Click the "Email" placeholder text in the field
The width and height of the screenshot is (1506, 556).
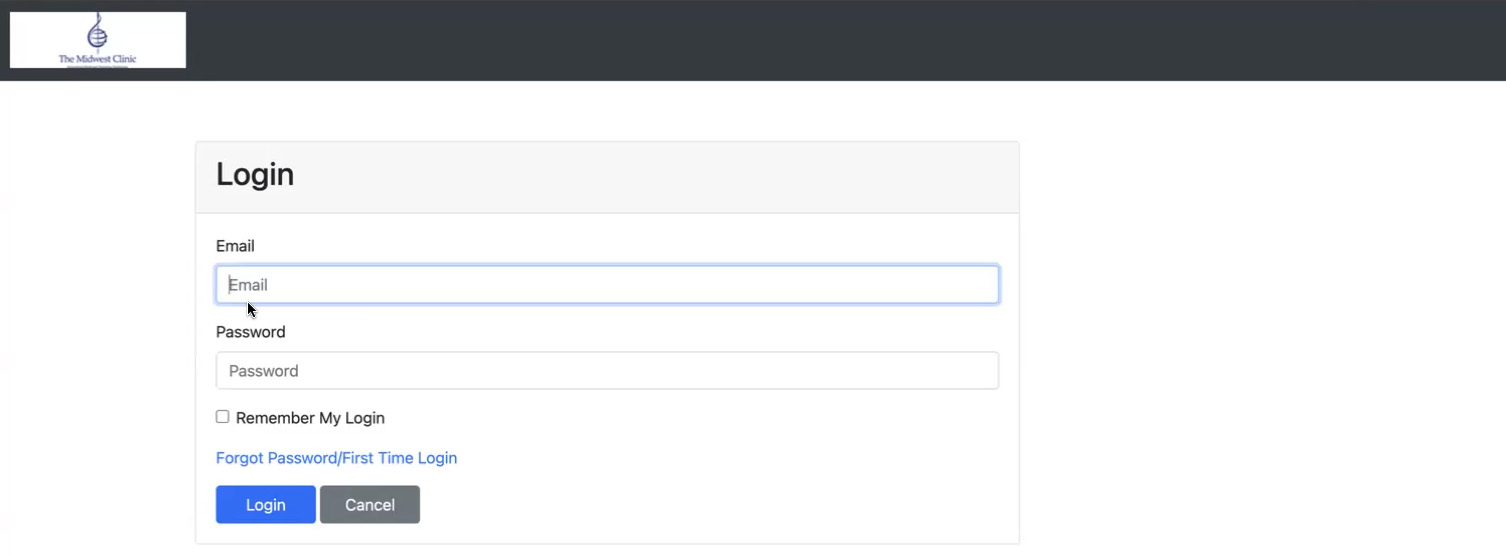coord(249,285)
